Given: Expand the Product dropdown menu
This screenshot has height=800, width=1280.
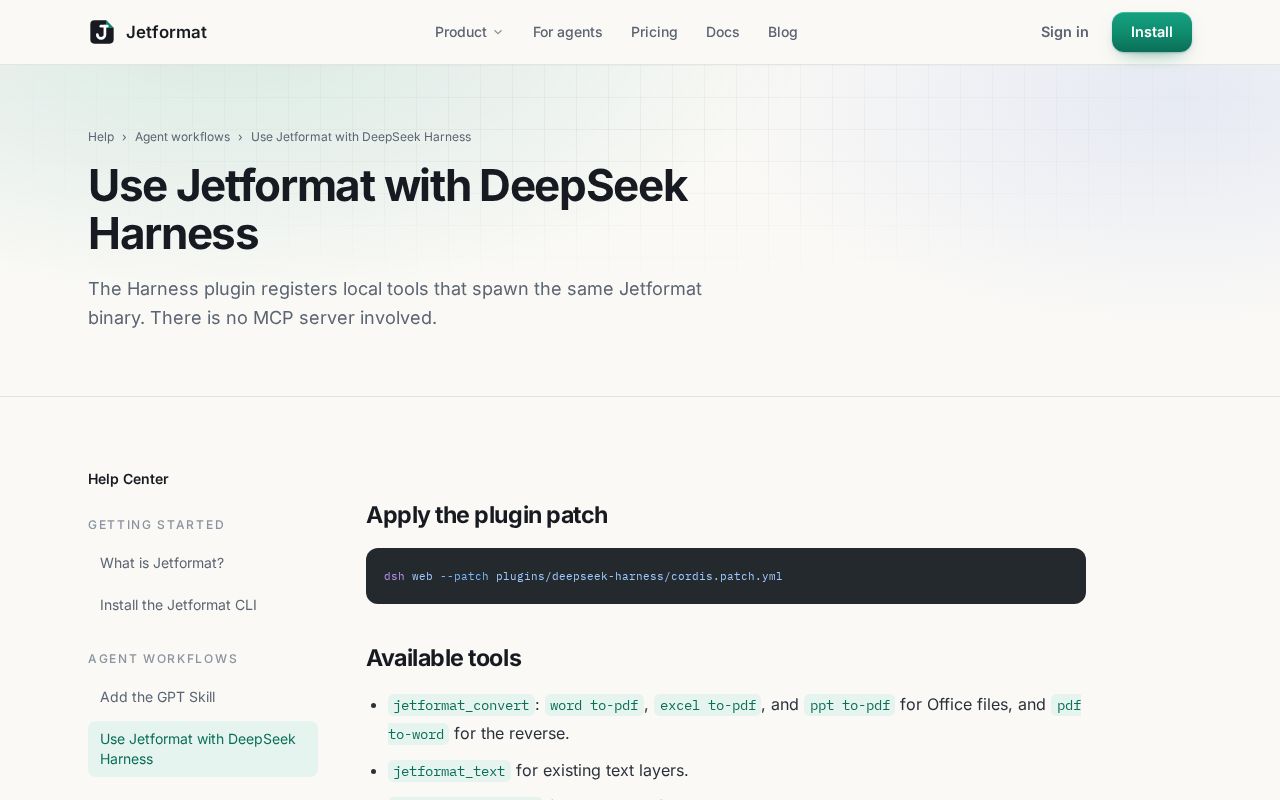Looking at the screenshot, I should point(469,32).
